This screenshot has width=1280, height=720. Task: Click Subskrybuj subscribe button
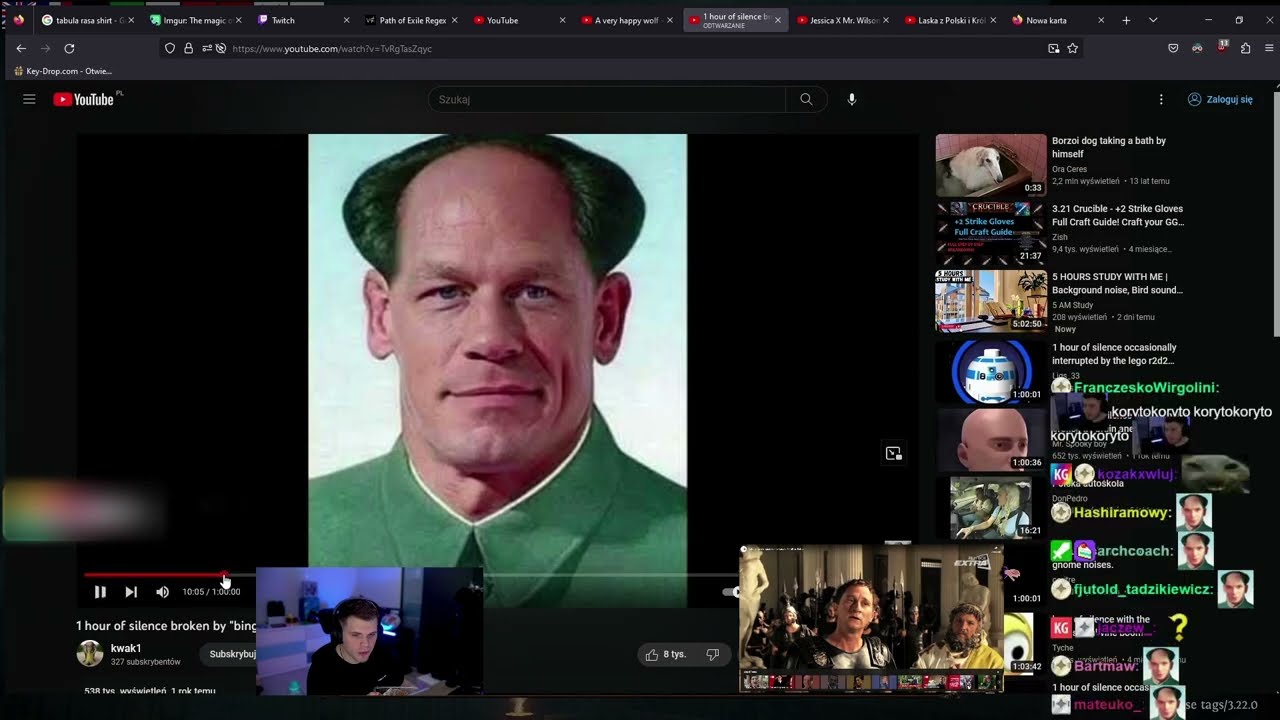(x=232, y=654)
